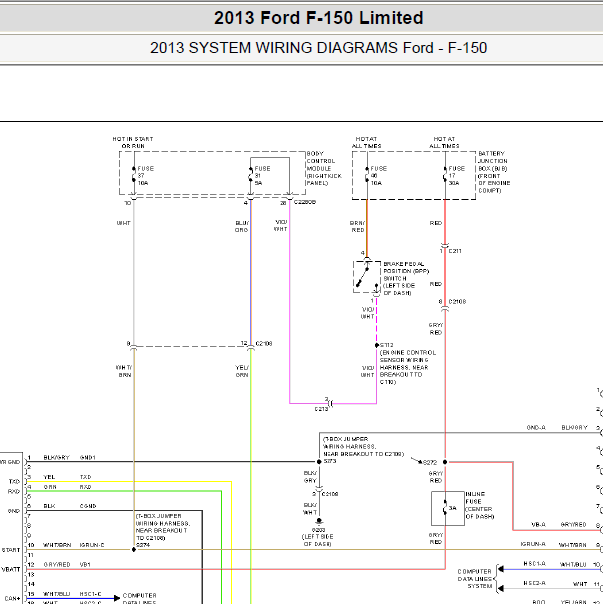This screenshot has height=604, width=603.
Task: Click the G203 ground symbol
Action: [319, 521]
